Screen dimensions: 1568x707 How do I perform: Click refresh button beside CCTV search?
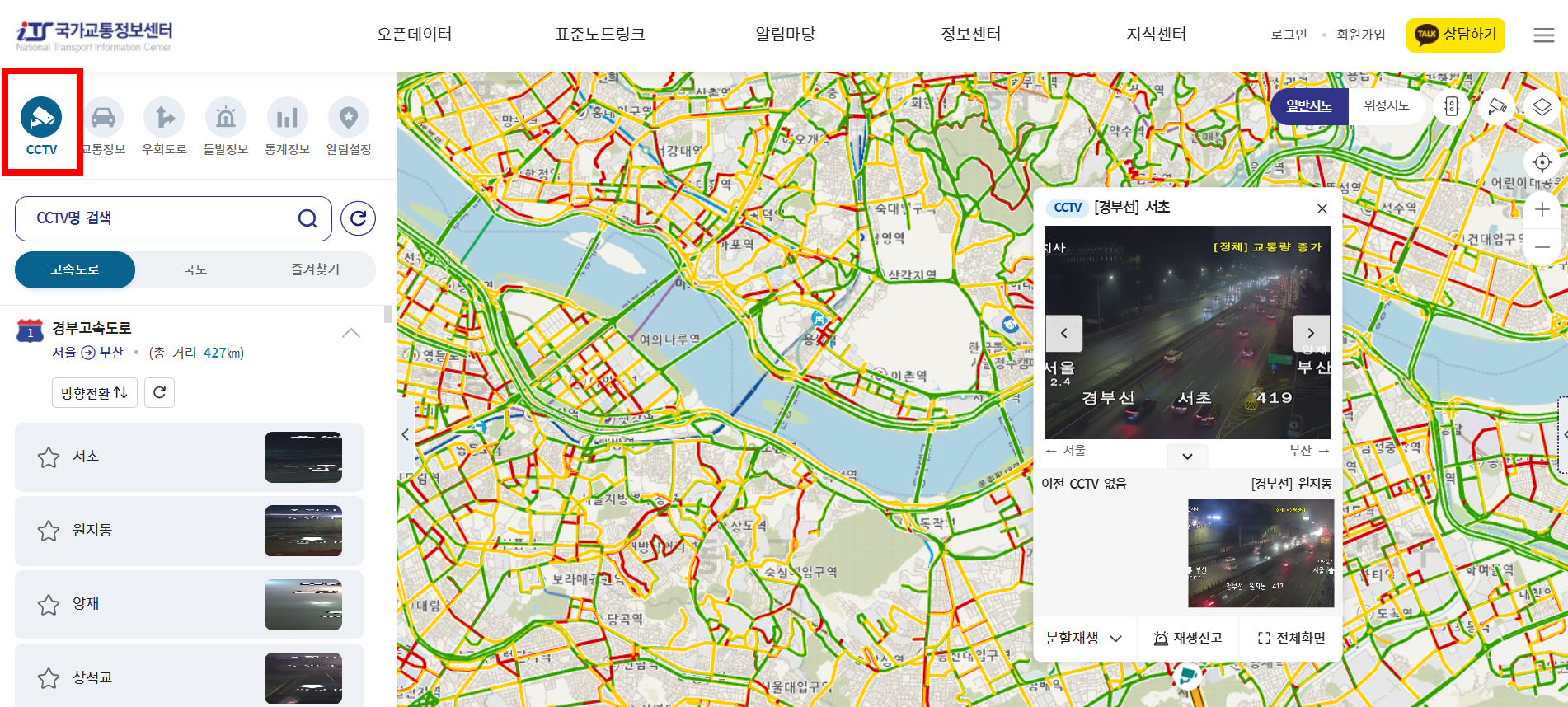(x=358, y=218)
